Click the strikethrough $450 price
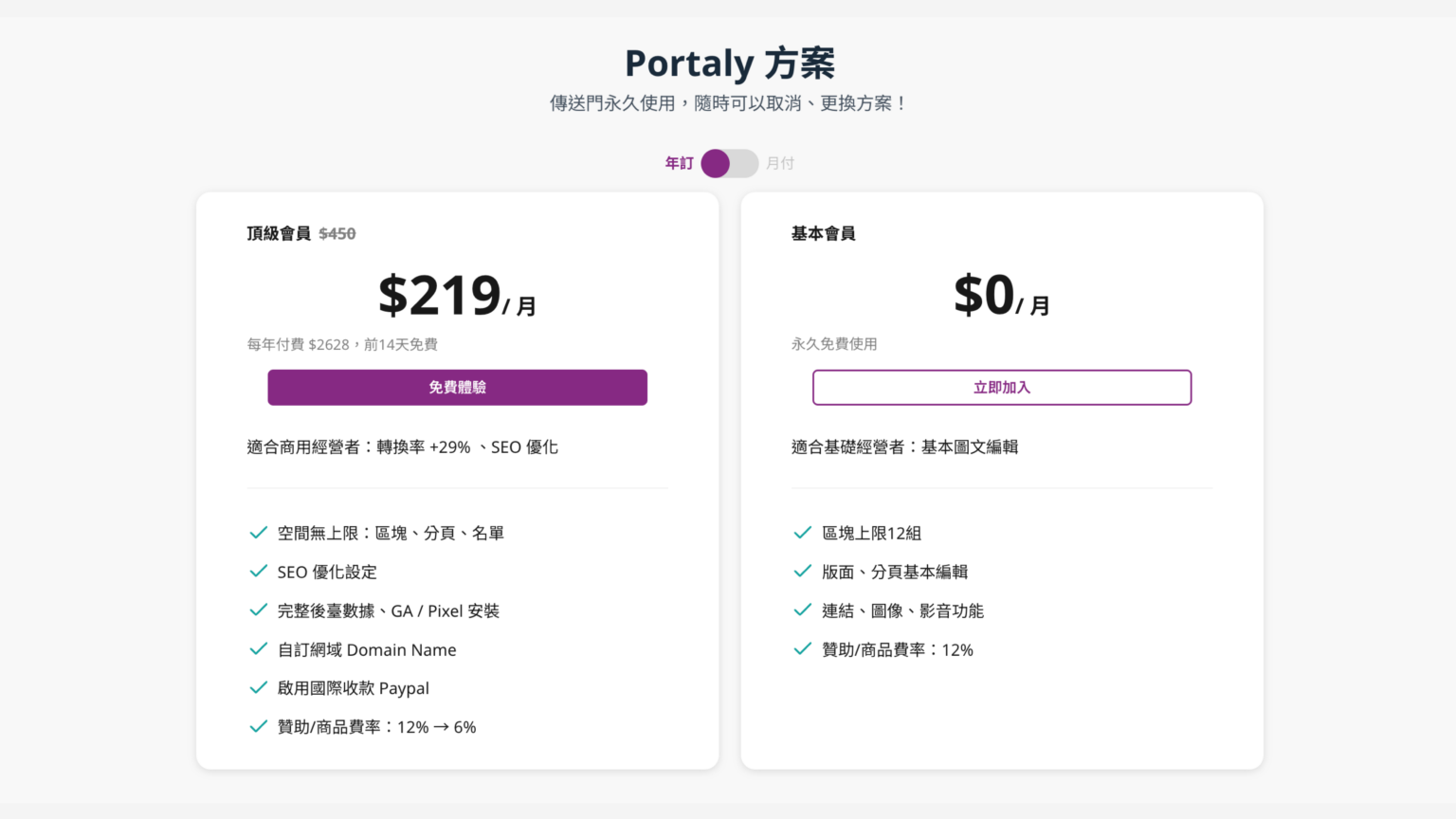Image resolution: width=1456 pixels, height=819 pixels. pos(337,233)
